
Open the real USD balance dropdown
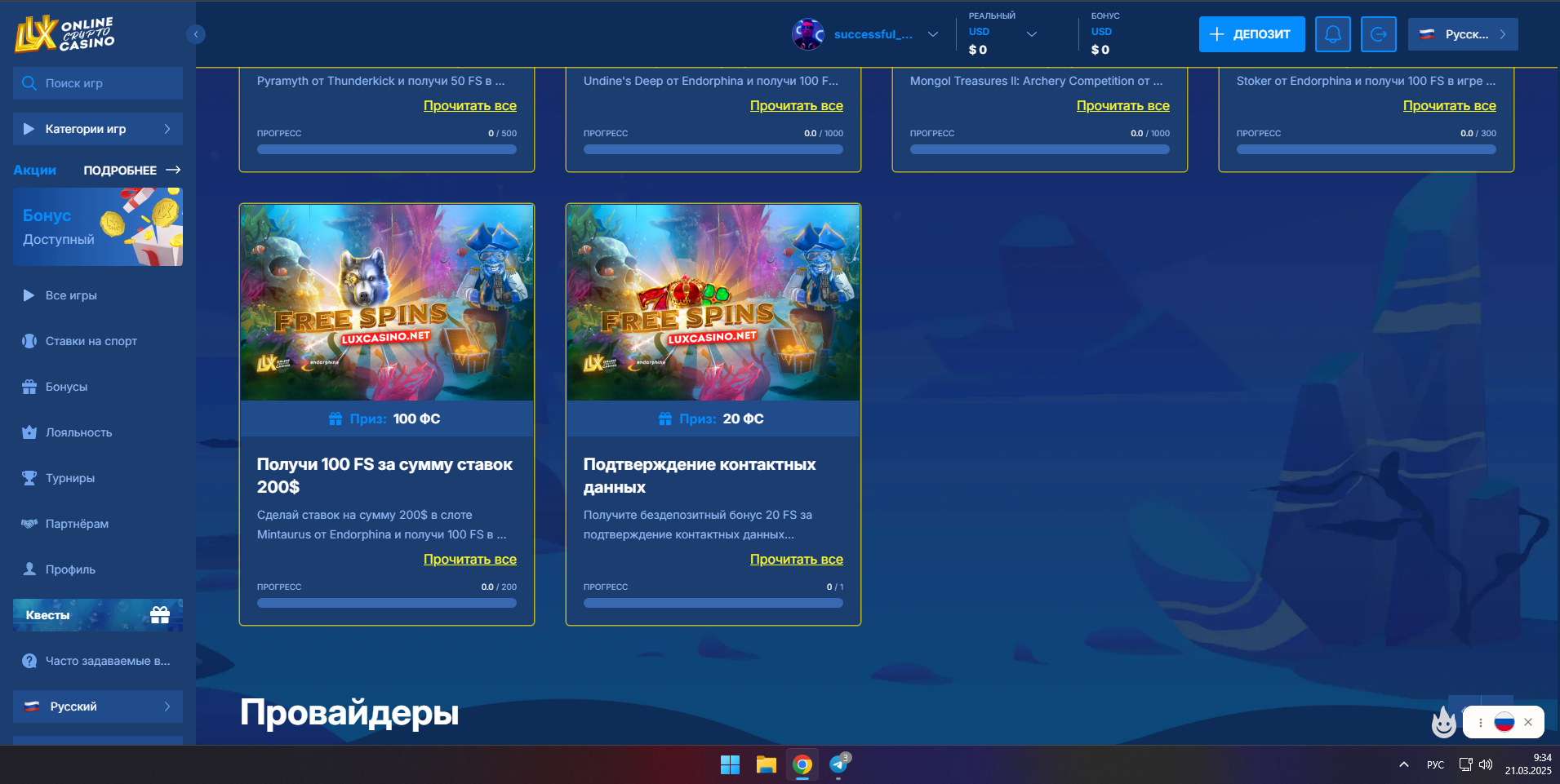1032,34
